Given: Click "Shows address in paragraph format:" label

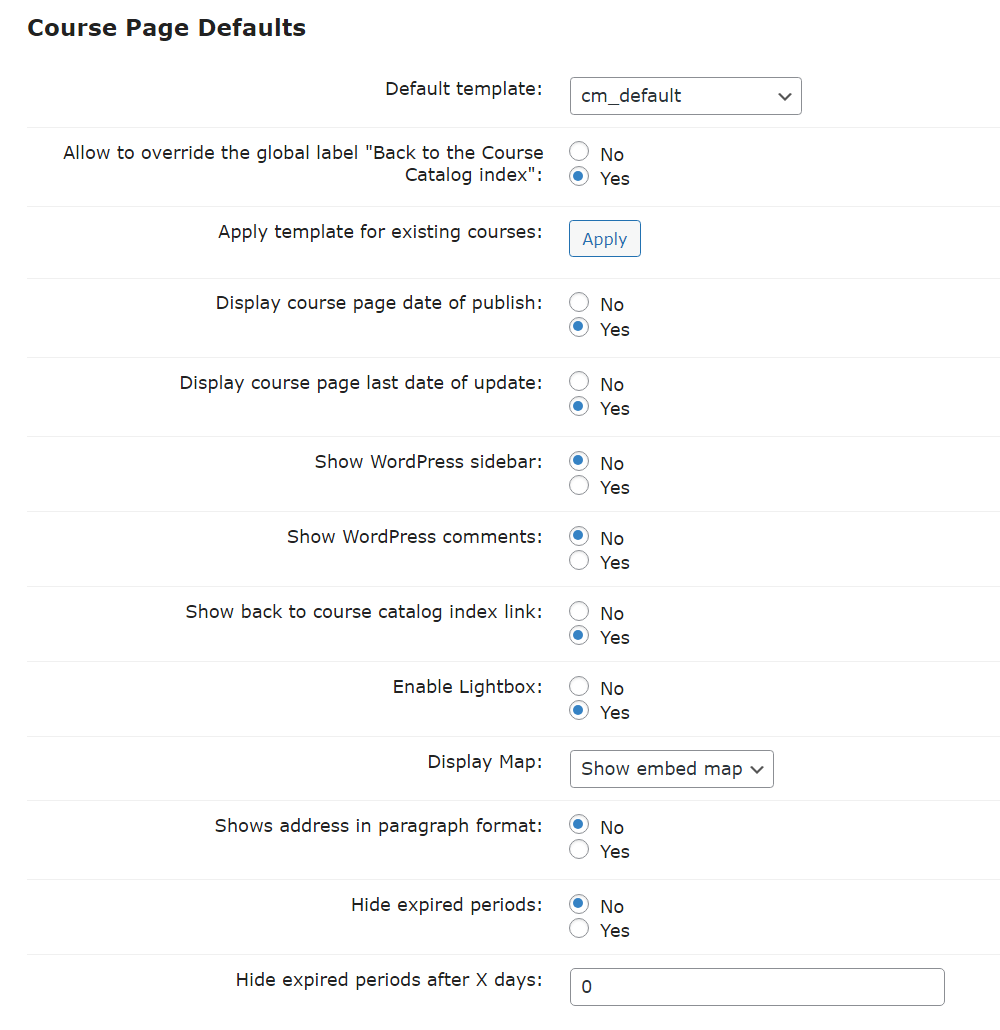Looking at the screenshot, I should click(378, 826).
